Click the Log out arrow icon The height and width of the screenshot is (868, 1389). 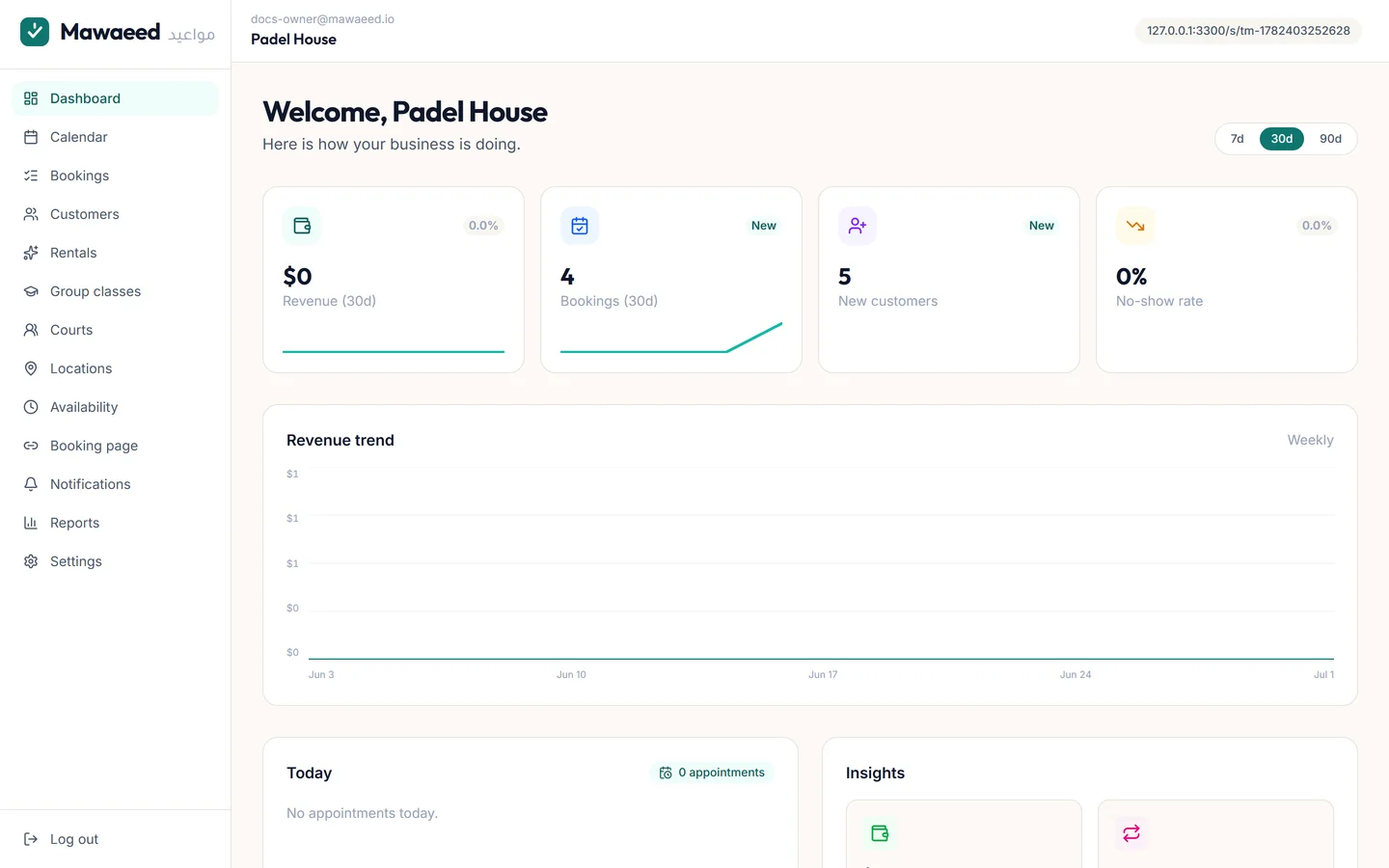click(31, 839)
